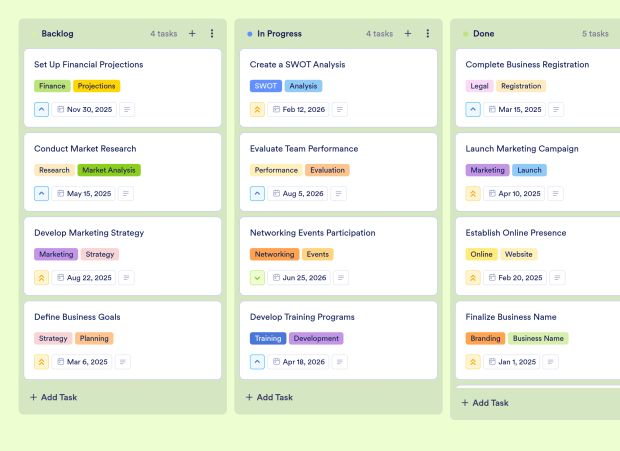Viewport: 620px width, 451px height.
Task: Click the Done column header label
Action: click(483, 34)
